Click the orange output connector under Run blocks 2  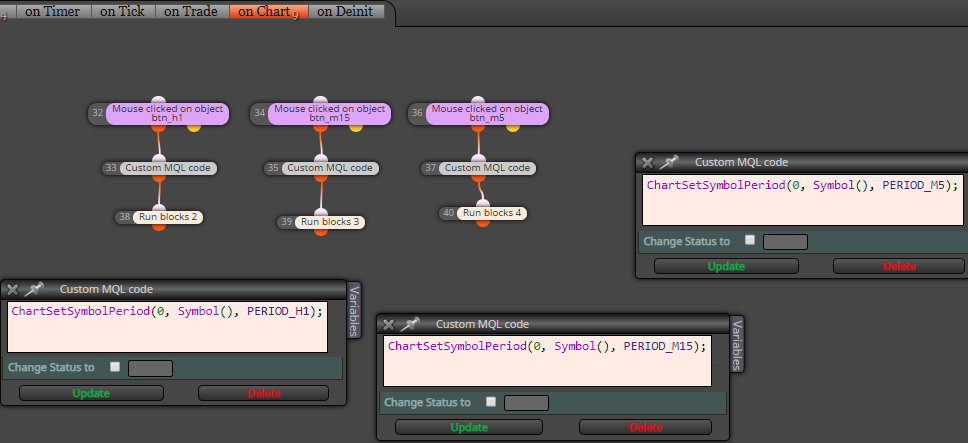point(159,226)
